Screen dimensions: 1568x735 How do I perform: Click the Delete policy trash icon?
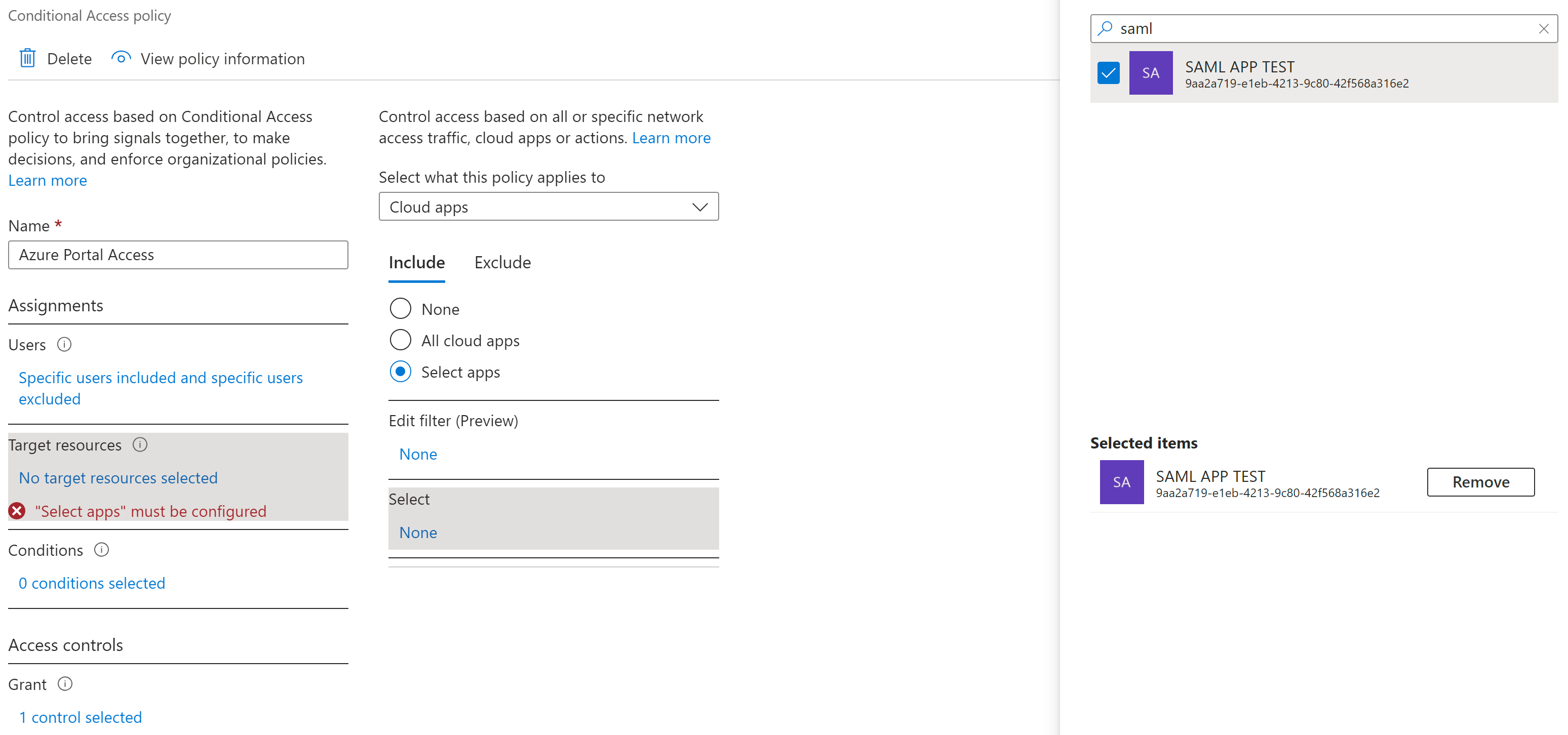tap(27, 58)
